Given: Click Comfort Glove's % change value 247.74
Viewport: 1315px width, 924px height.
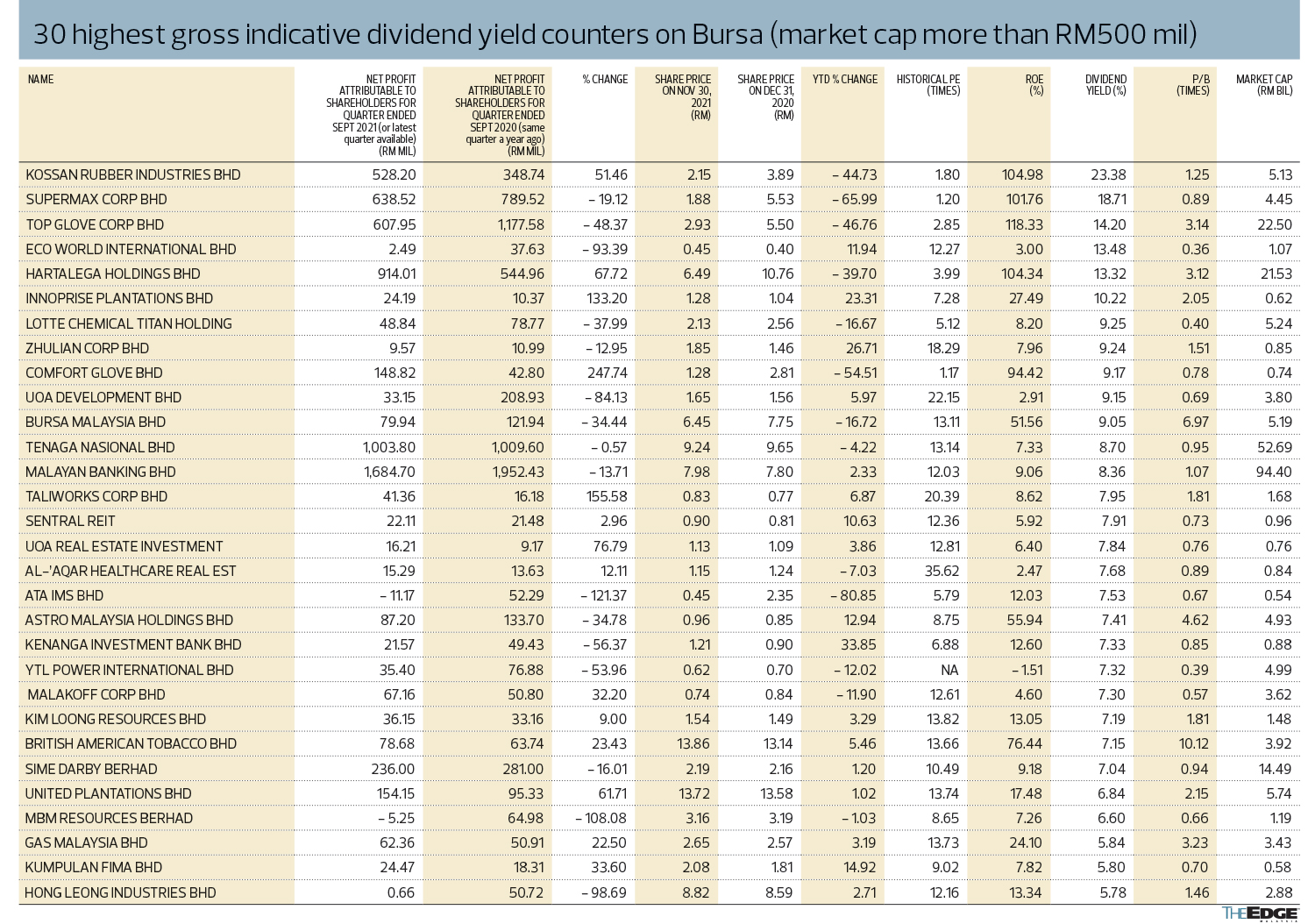Looking at the screenshot, I should (x=608, y=373).
